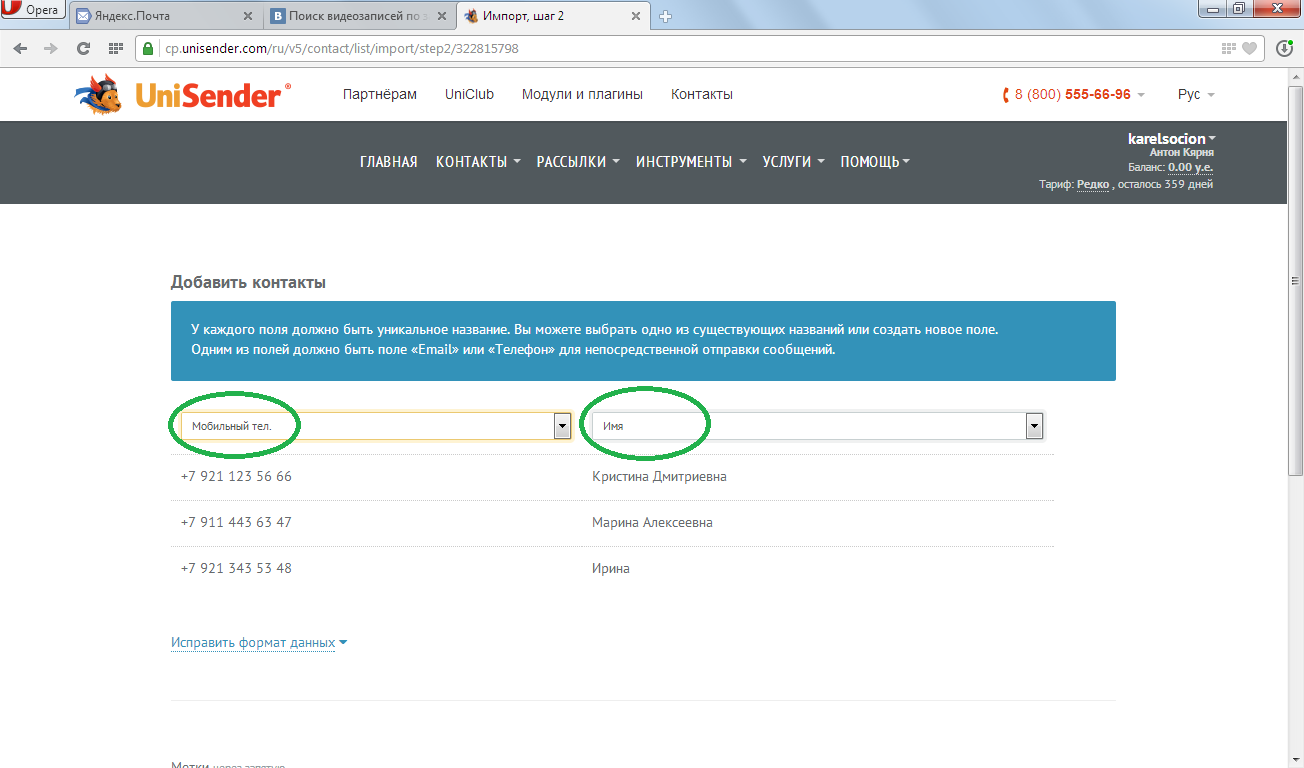This screenshot has height=768, width=1304.
Task: Open a new tab with the plus icon
Action: [666, 16]
